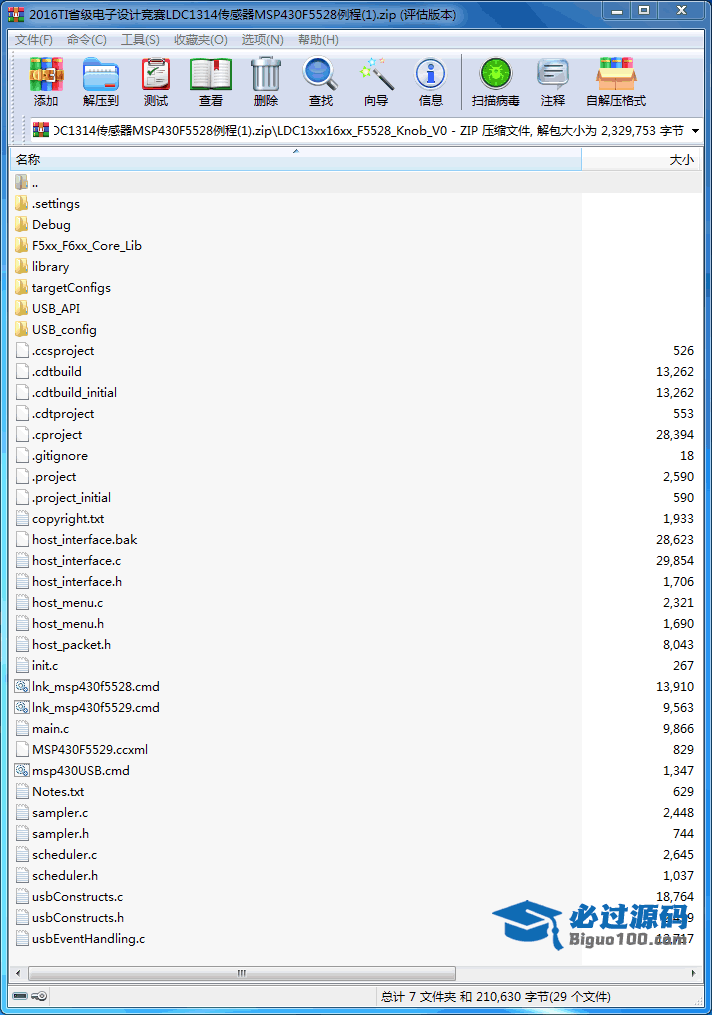
Task: Click the Comment (注释) toolbar icon
Action: click(553, 74)
